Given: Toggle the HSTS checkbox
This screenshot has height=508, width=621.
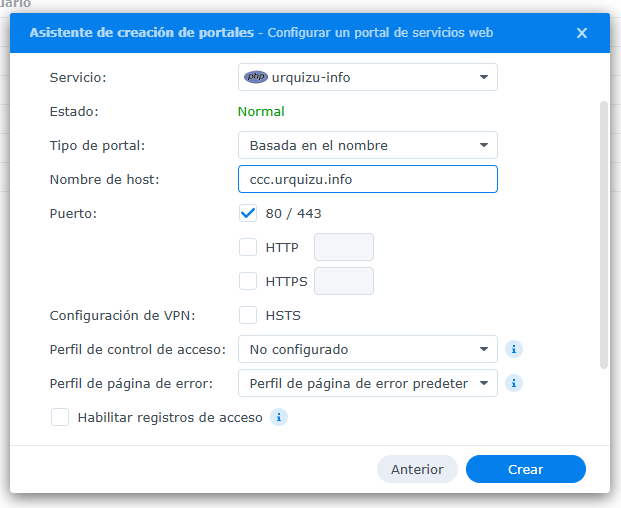Looking at the screenshot, I should pos(249,315).
